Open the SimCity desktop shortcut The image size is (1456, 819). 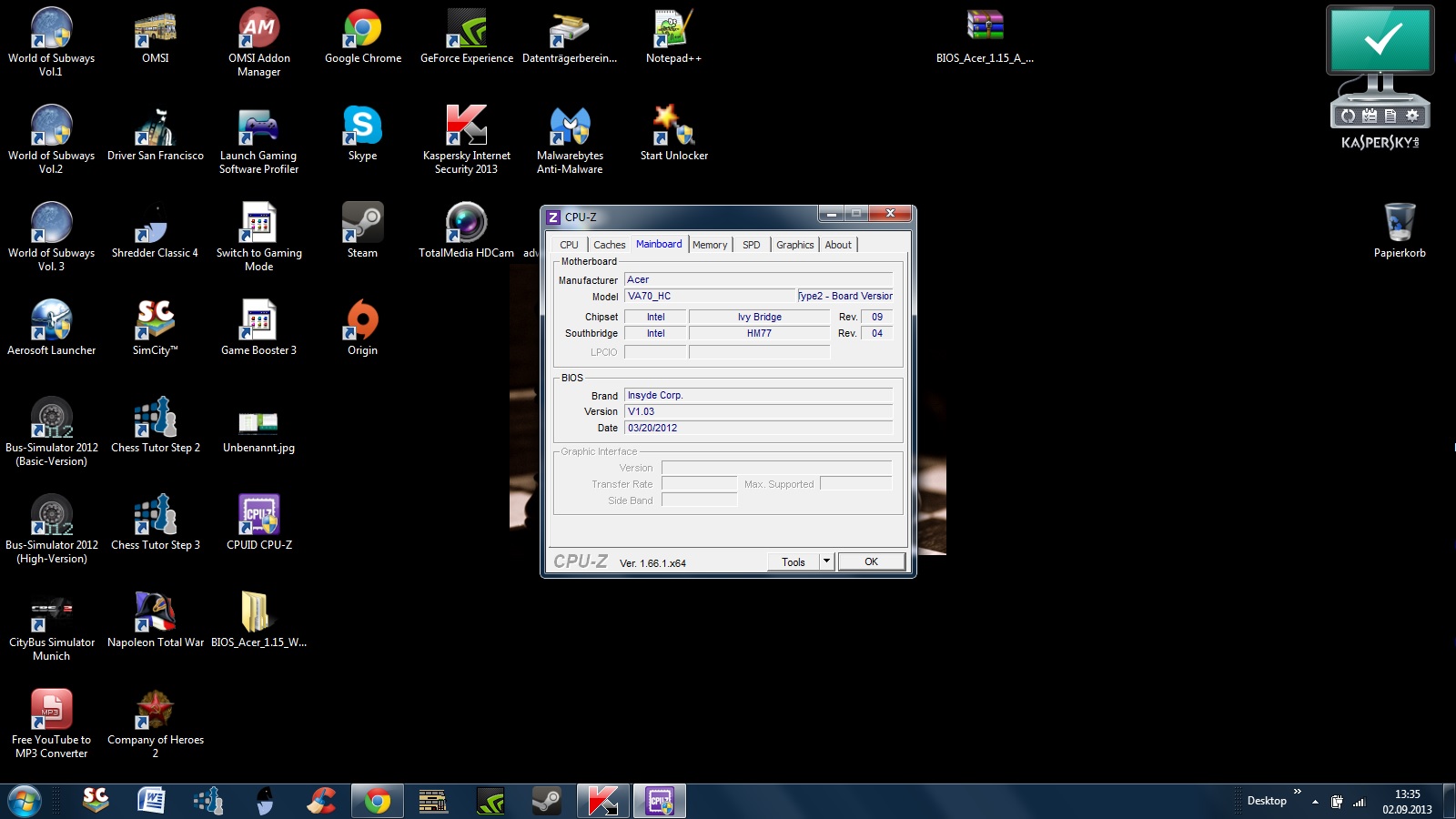(x=156, y=329)
